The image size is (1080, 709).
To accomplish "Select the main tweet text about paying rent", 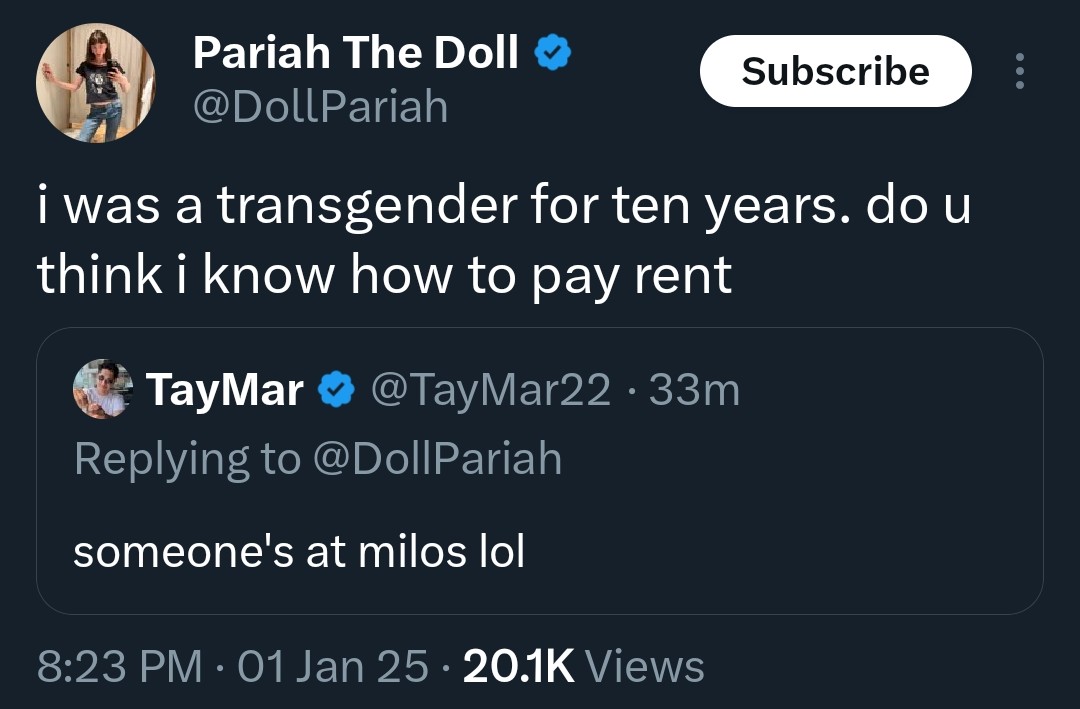I will tap(503, 240).
